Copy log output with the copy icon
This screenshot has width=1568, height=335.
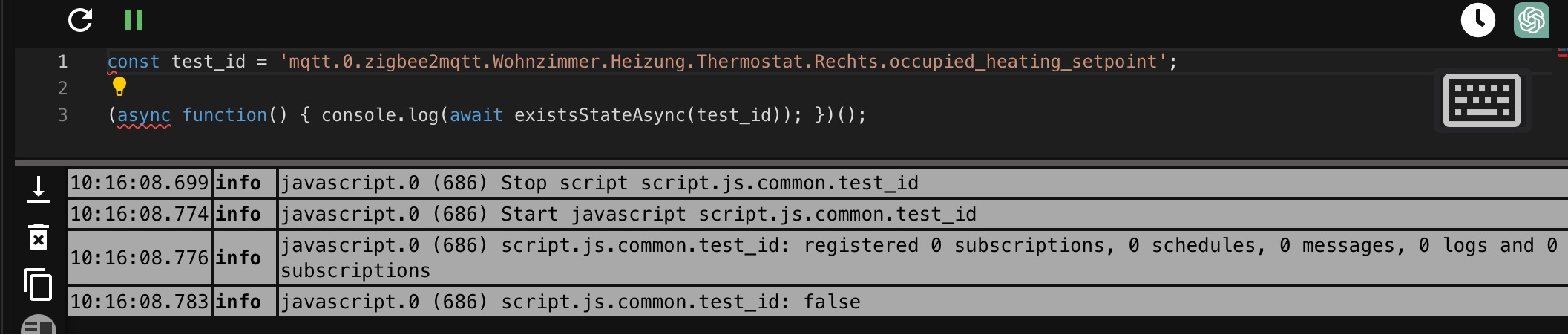39,284
